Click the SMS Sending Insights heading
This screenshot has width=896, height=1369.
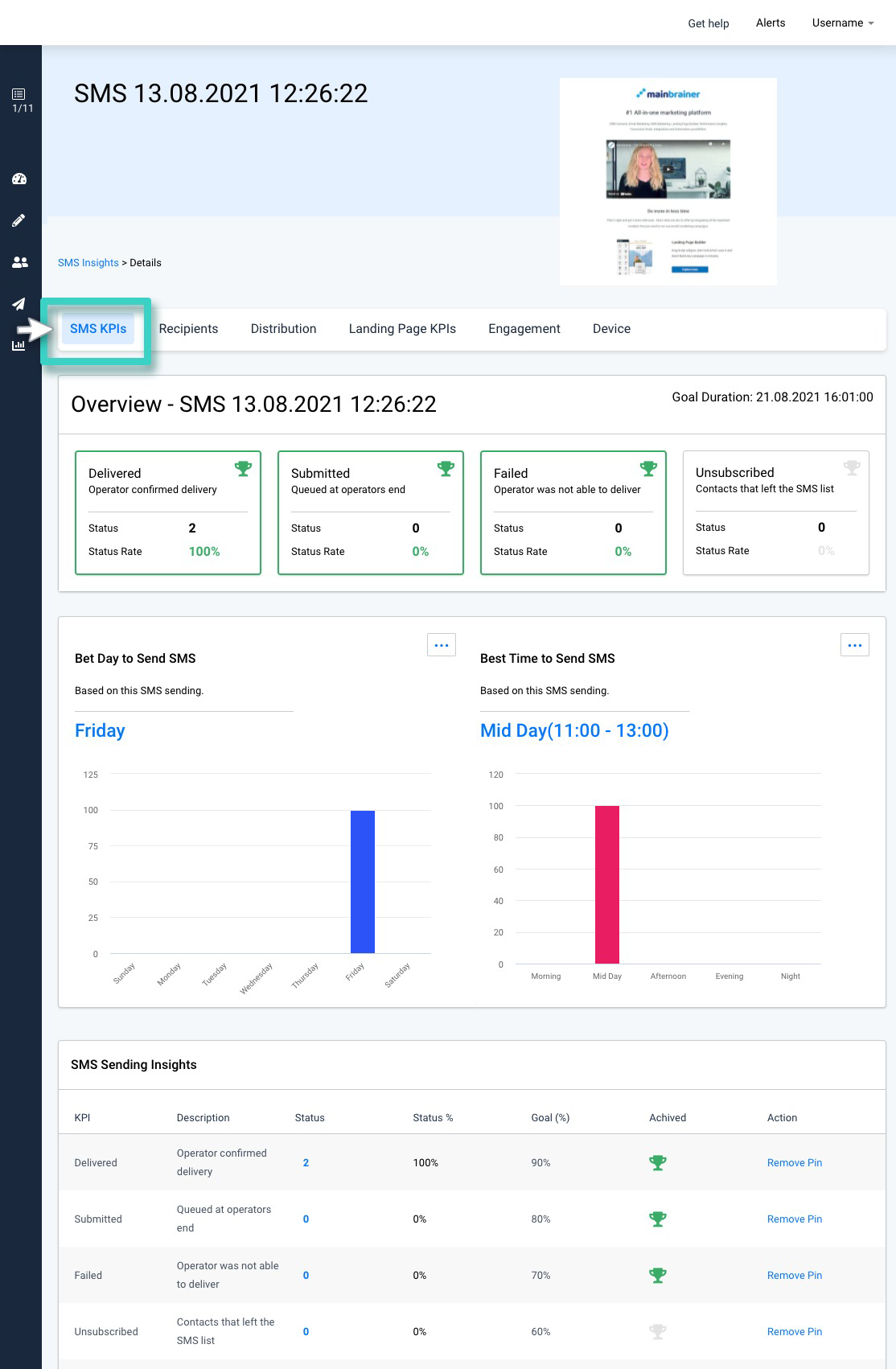[134, 1065]
